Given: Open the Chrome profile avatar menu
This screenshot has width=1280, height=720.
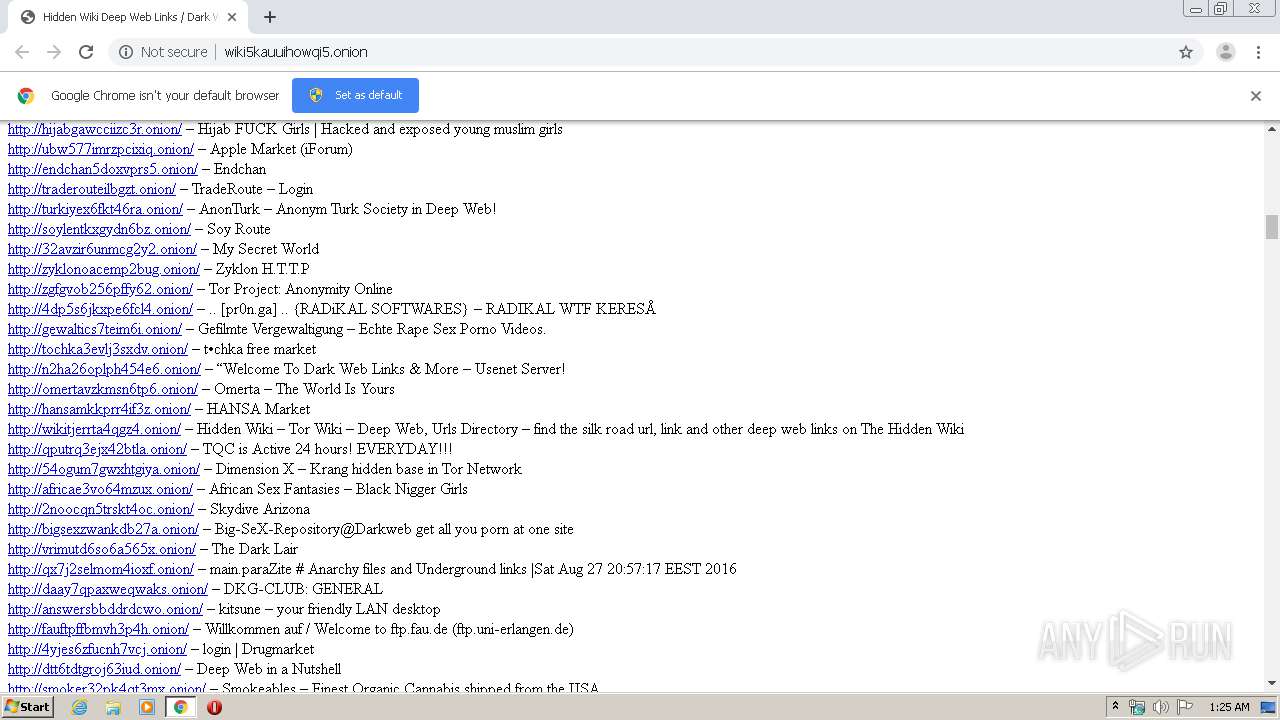Looking at the screenshot, I should pos(1225,52).
